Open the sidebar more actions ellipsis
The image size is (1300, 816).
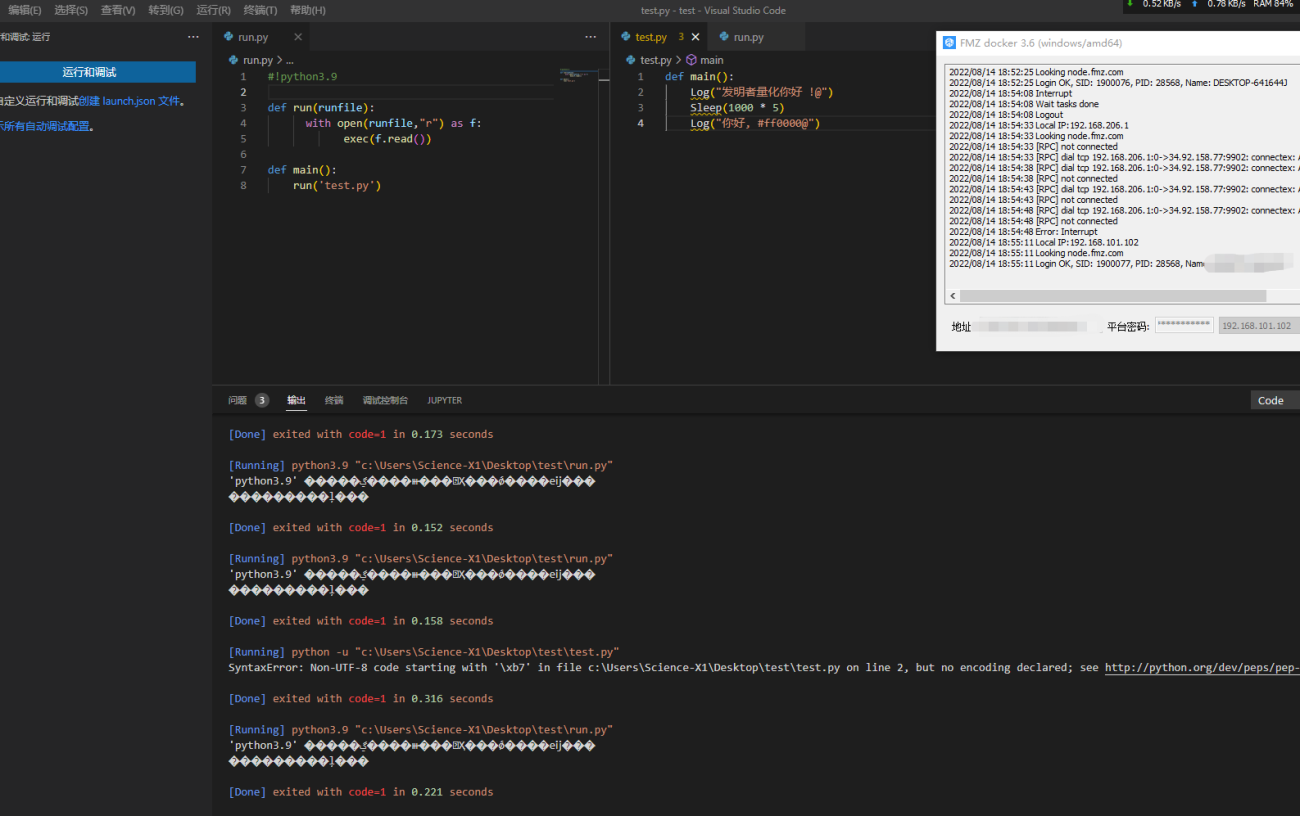[193, 37]
